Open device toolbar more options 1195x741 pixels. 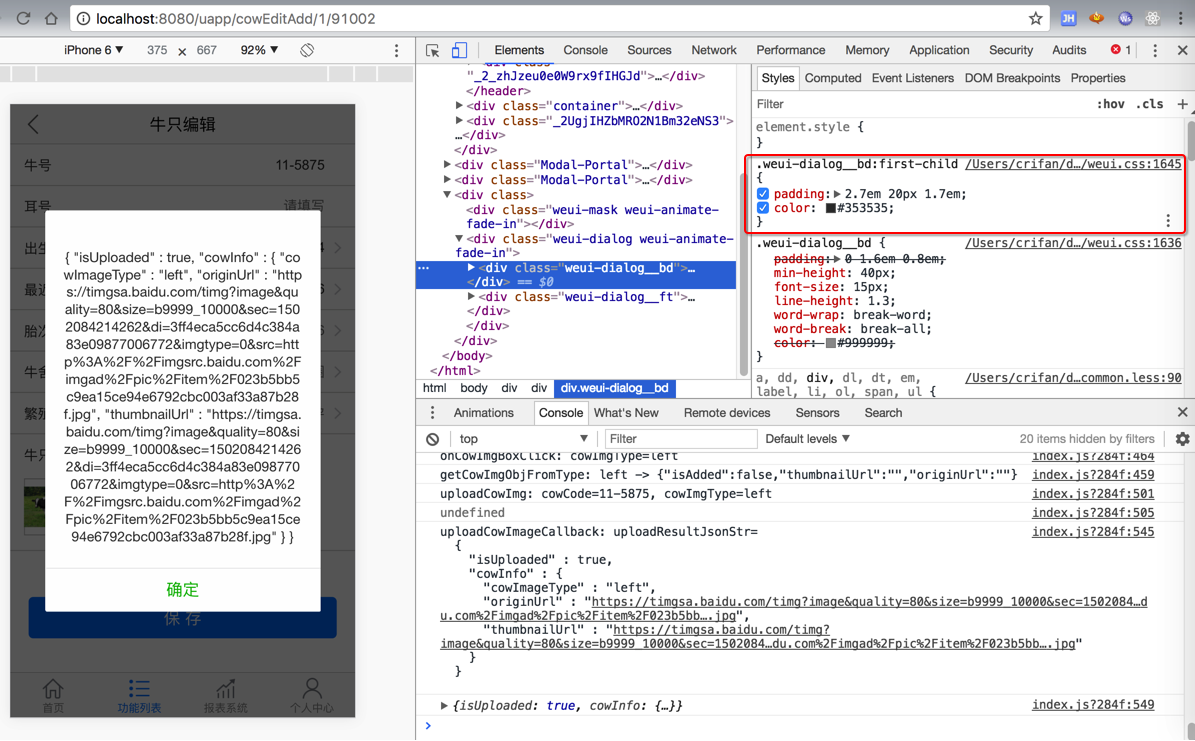[x=396, y=50]
